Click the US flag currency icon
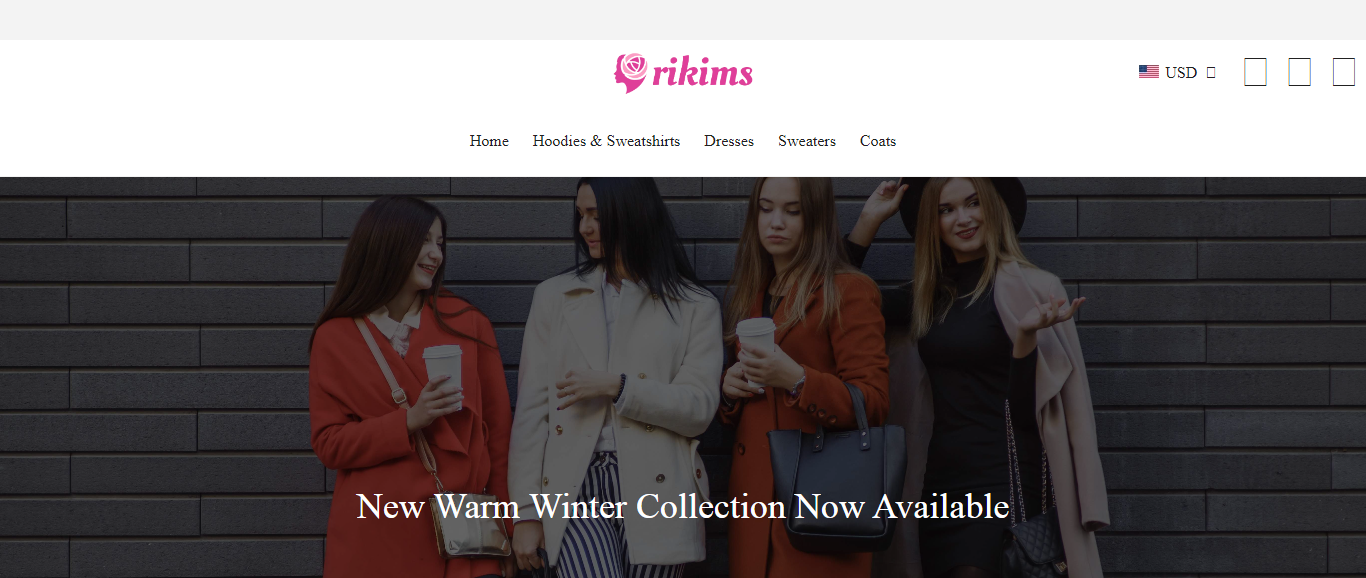Viewport: 1366px width, 578px height. [1148, 72]
